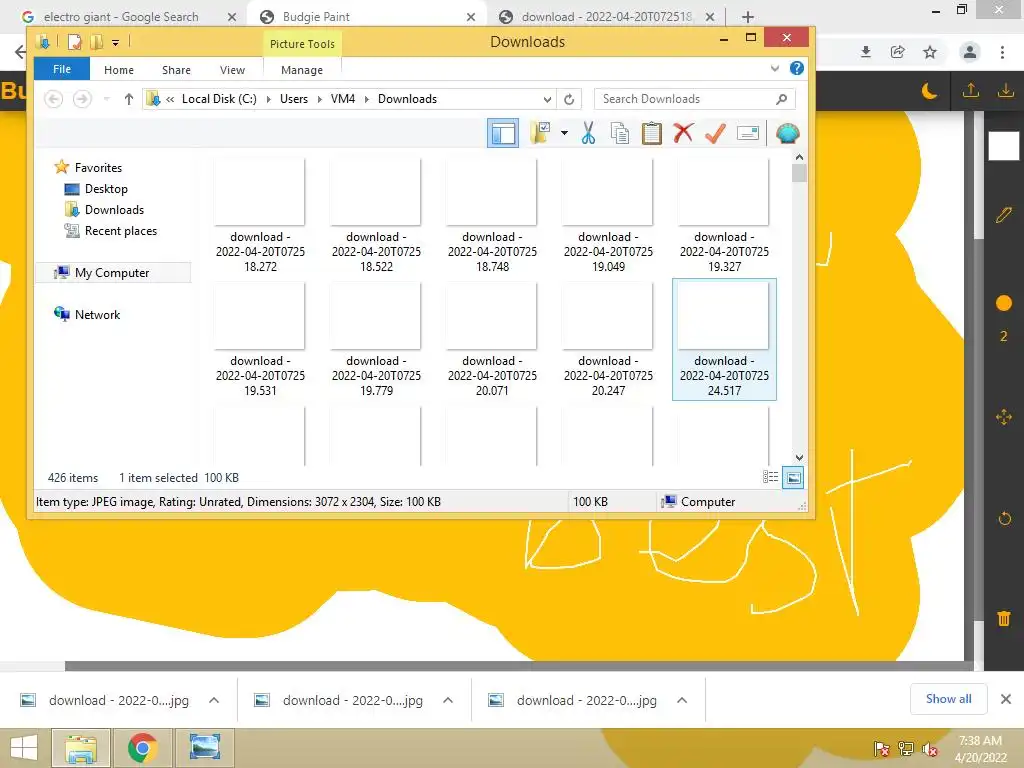Viewport: 1024px width, 768px height.
Task: Select the Picture Tools contextual tab
Action: click(302, 44)
